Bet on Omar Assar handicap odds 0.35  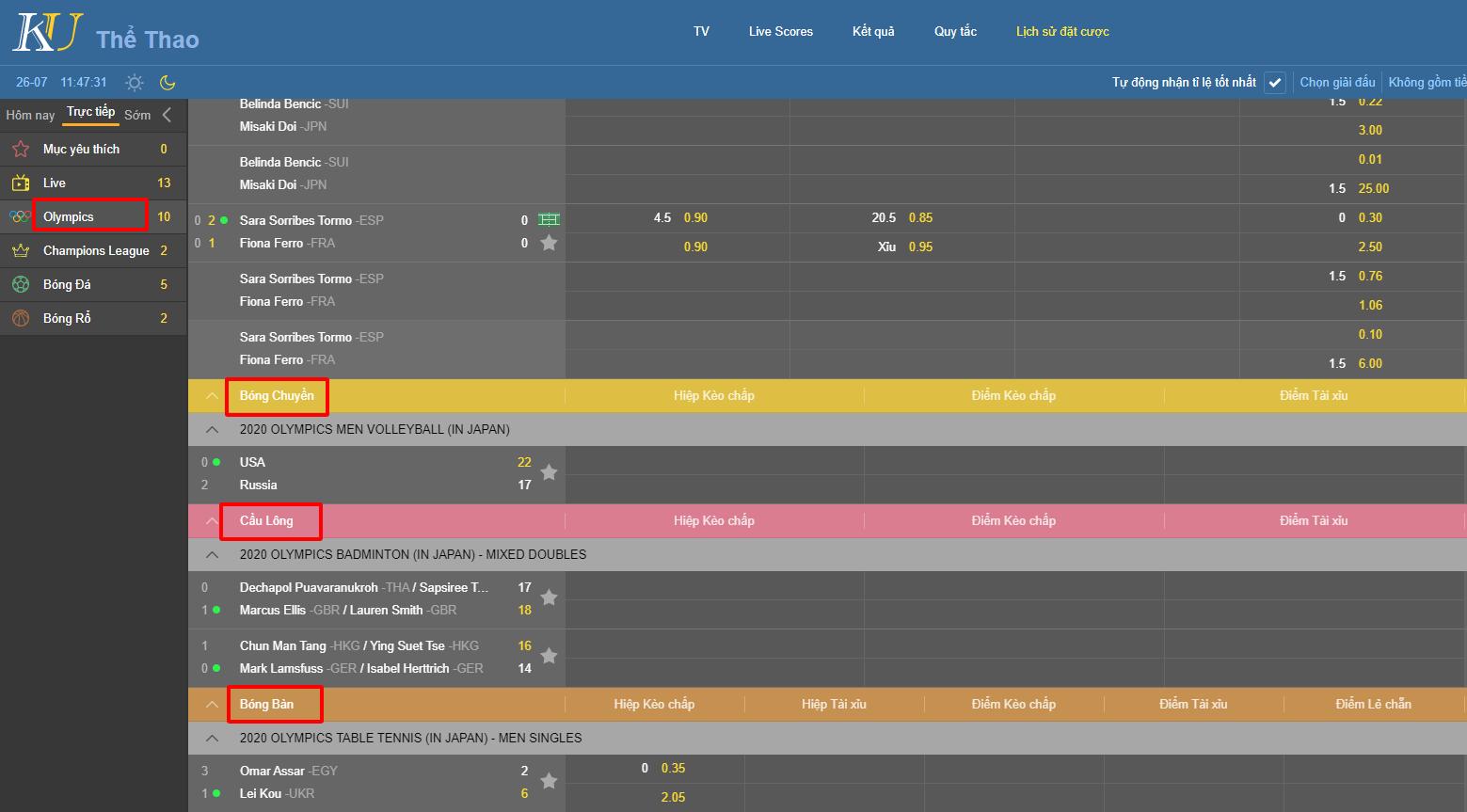coord(673,768)
